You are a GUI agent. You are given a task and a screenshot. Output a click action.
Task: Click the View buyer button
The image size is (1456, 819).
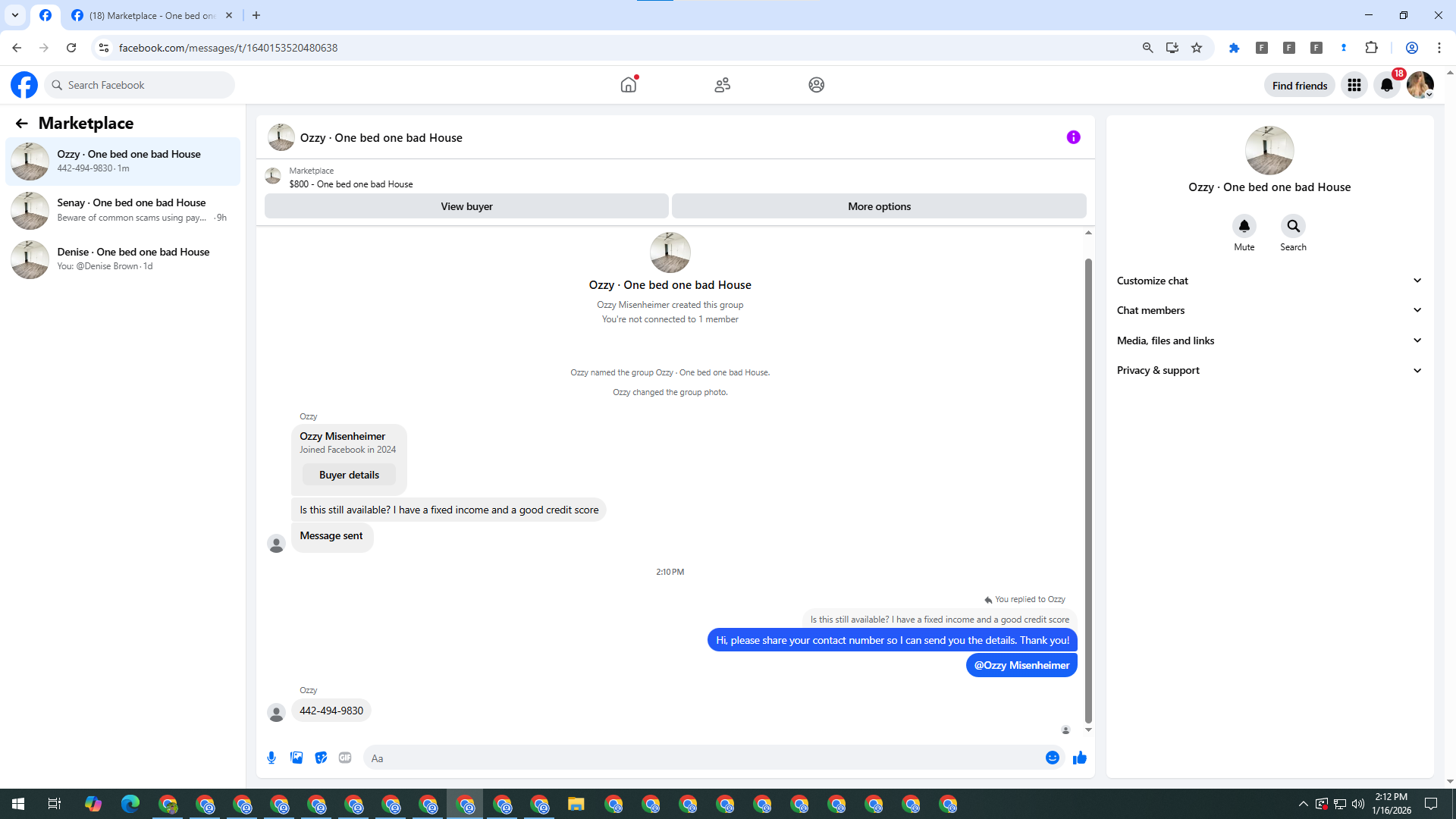[466, 206]
